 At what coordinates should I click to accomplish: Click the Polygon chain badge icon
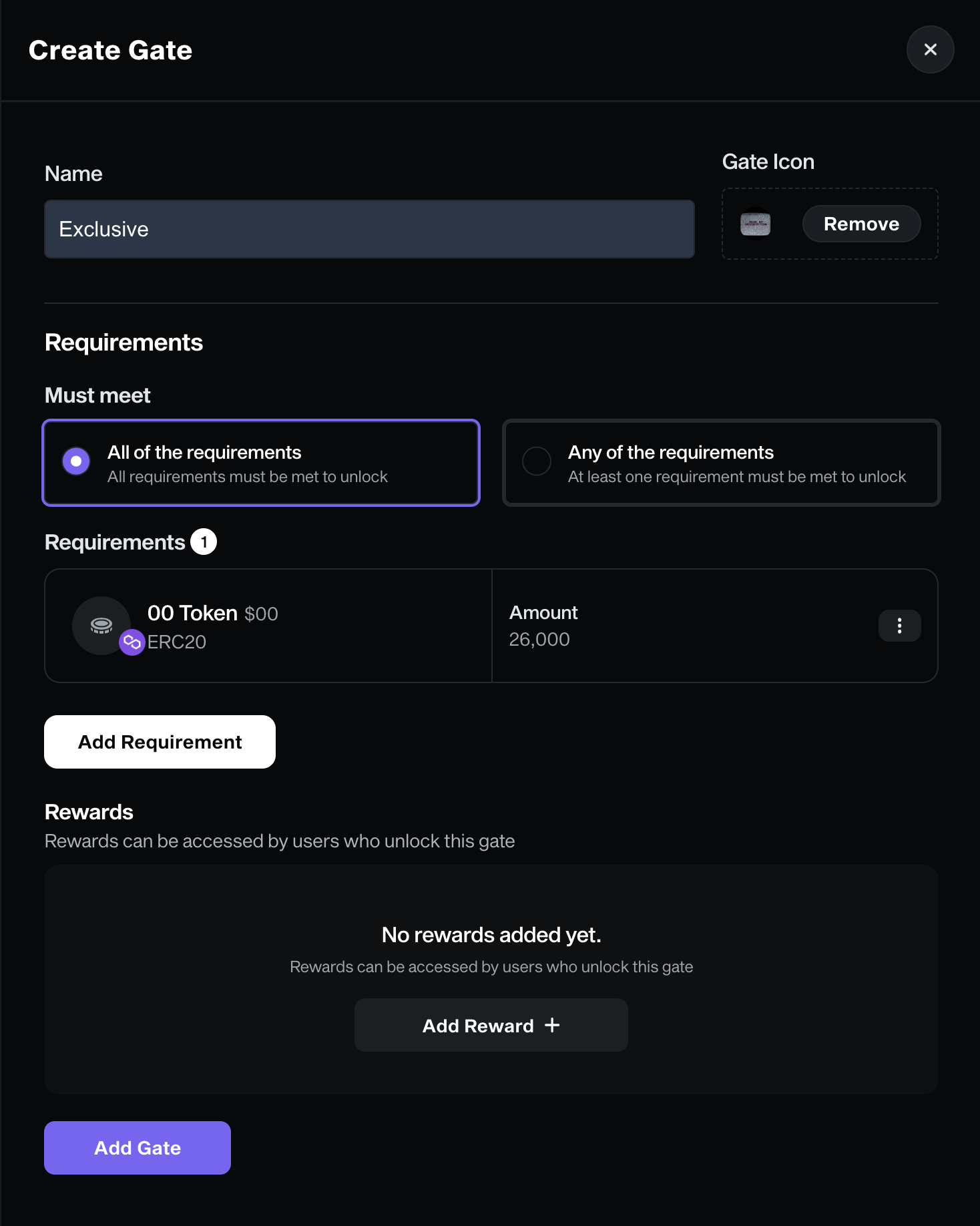(x=132, y=642)
